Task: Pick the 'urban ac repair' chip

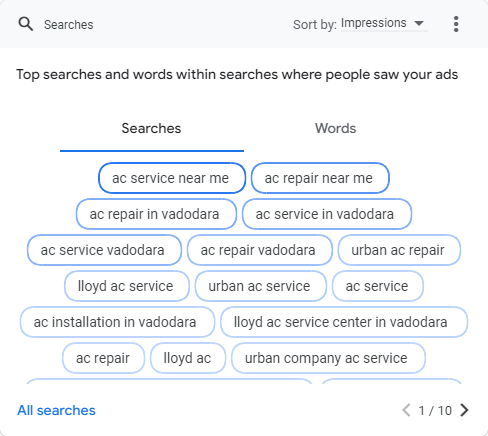Action: [399, 250]
